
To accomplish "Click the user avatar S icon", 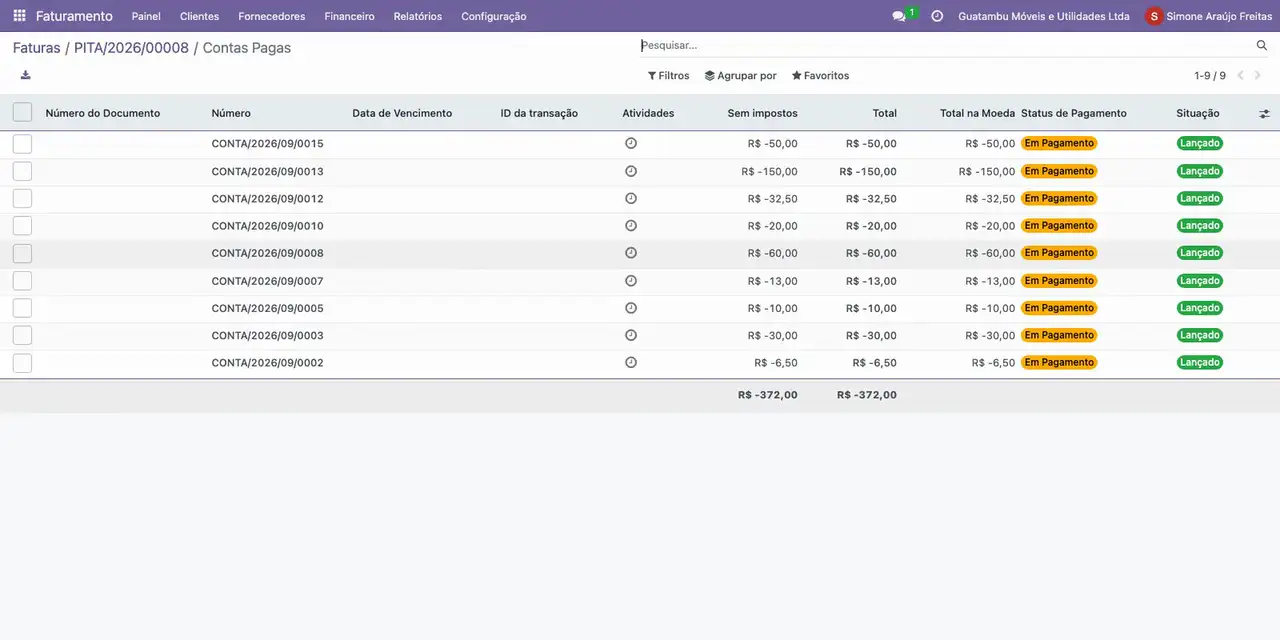I will (x=1154, y=16).
